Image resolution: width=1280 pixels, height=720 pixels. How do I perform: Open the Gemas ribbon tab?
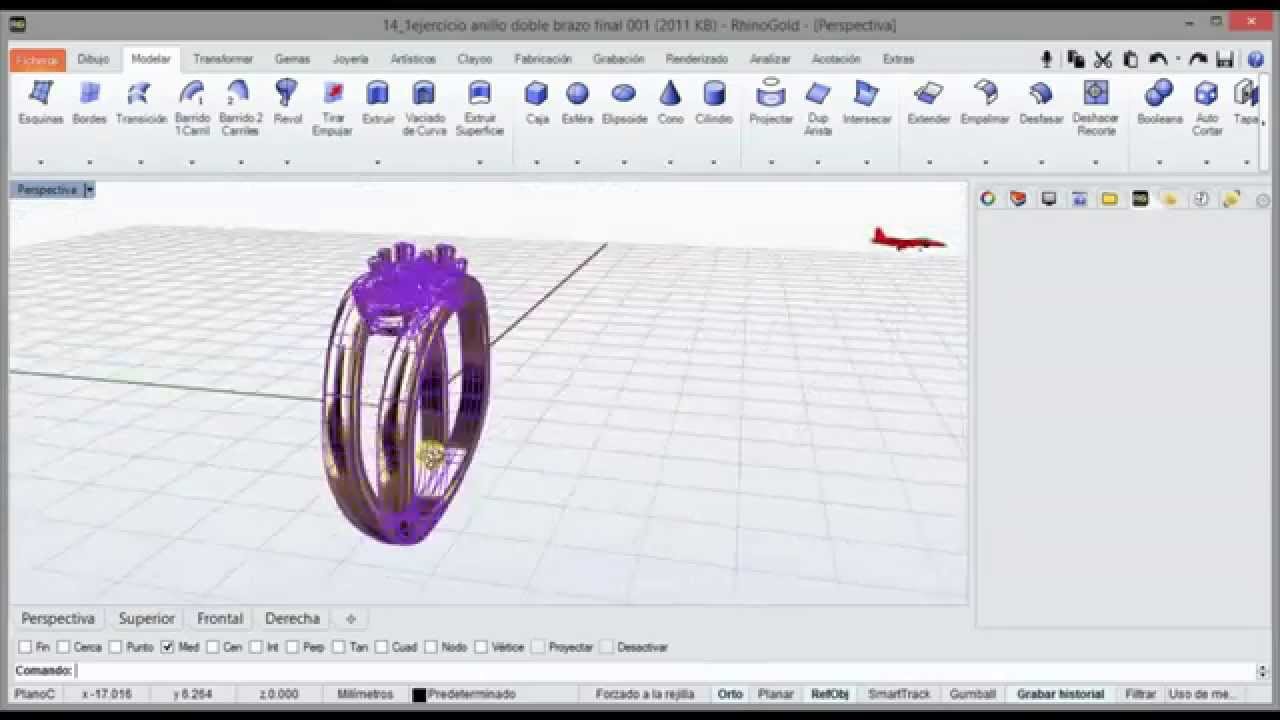(x=292, y=59)
